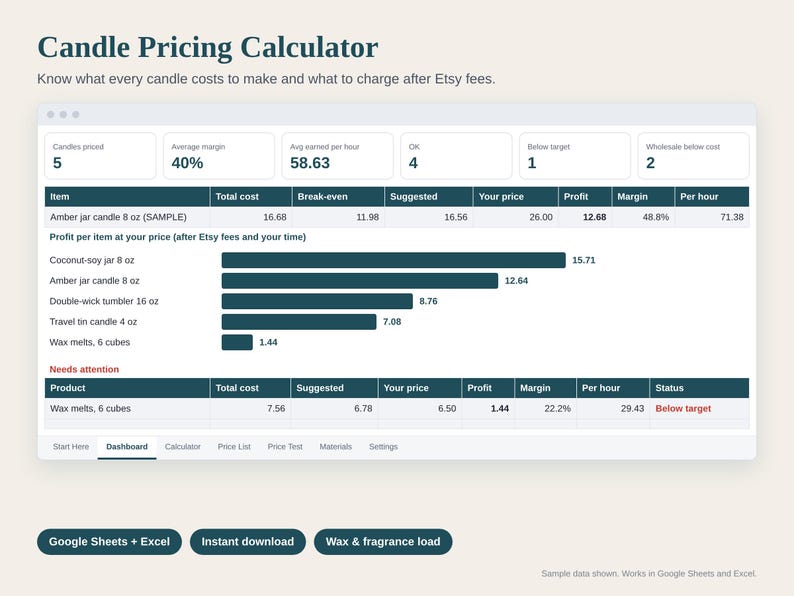Click the Amber jar candle 8 oz profit bar
Image resolution: width=794 pixels, height=596 pixels.
tap(360, 281)
